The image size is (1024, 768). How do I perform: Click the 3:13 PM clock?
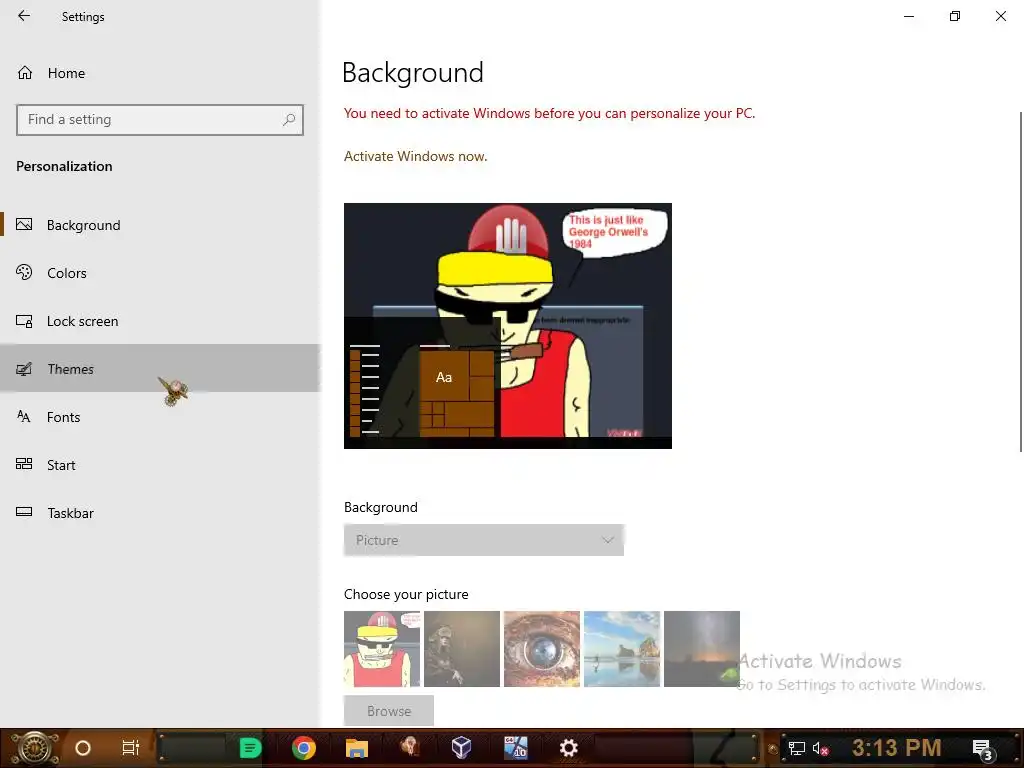click(896, 747)
